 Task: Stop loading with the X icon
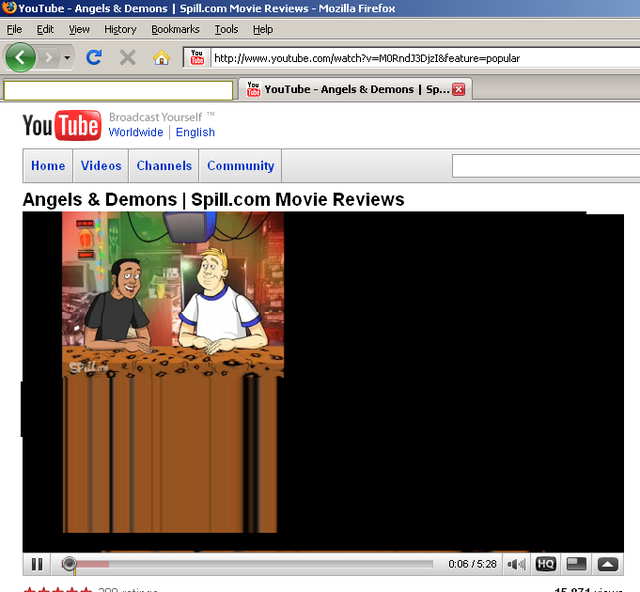pos(128,58)
